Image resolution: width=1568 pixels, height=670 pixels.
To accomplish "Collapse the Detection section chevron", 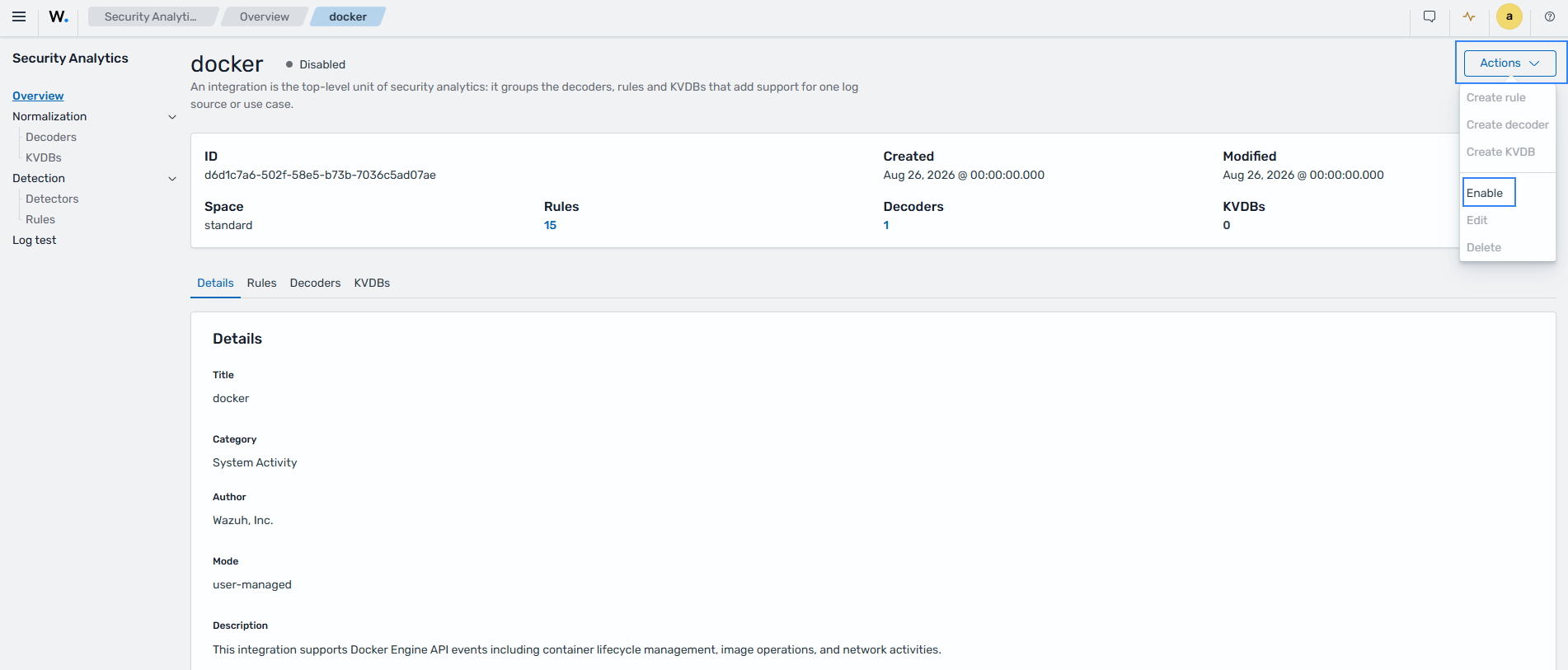I will [172, 179].
